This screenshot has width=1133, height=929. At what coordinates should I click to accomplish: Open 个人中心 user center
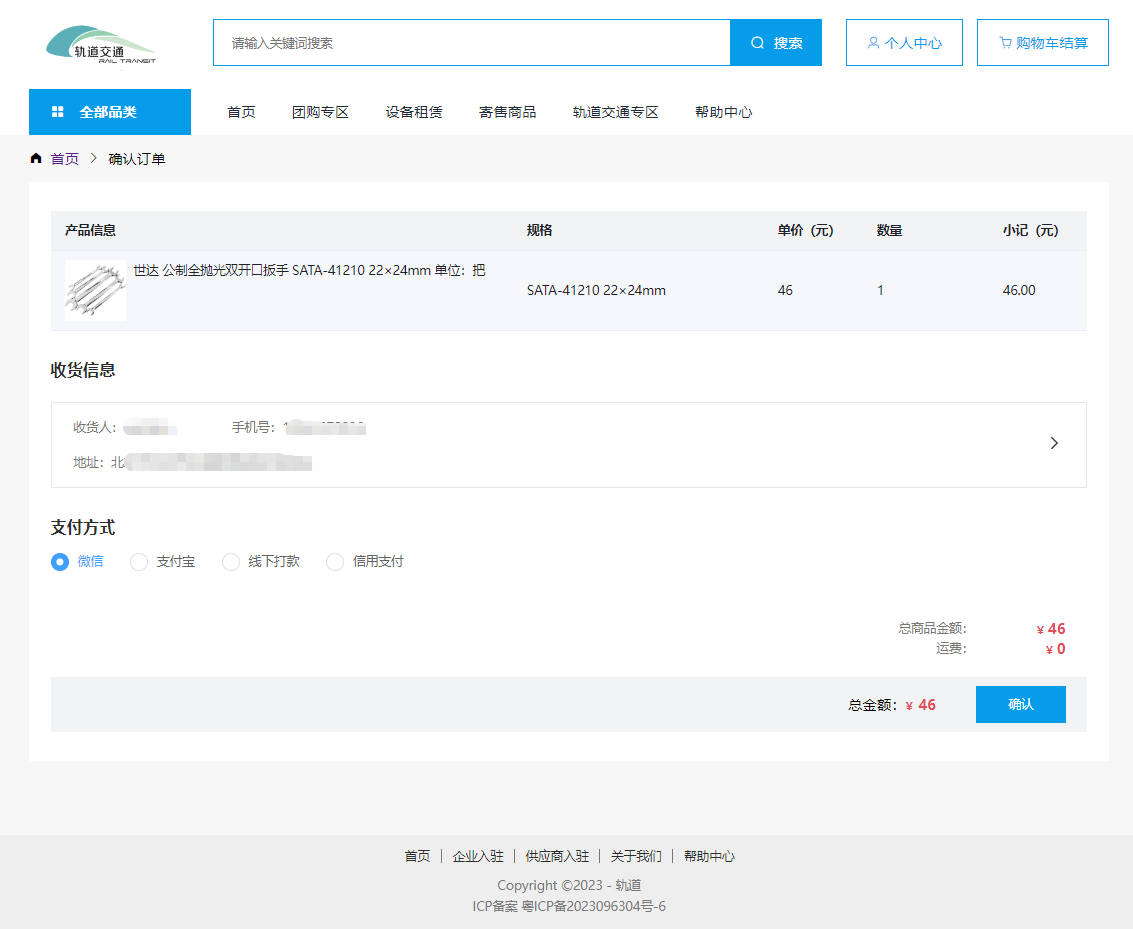coord(904,43)
